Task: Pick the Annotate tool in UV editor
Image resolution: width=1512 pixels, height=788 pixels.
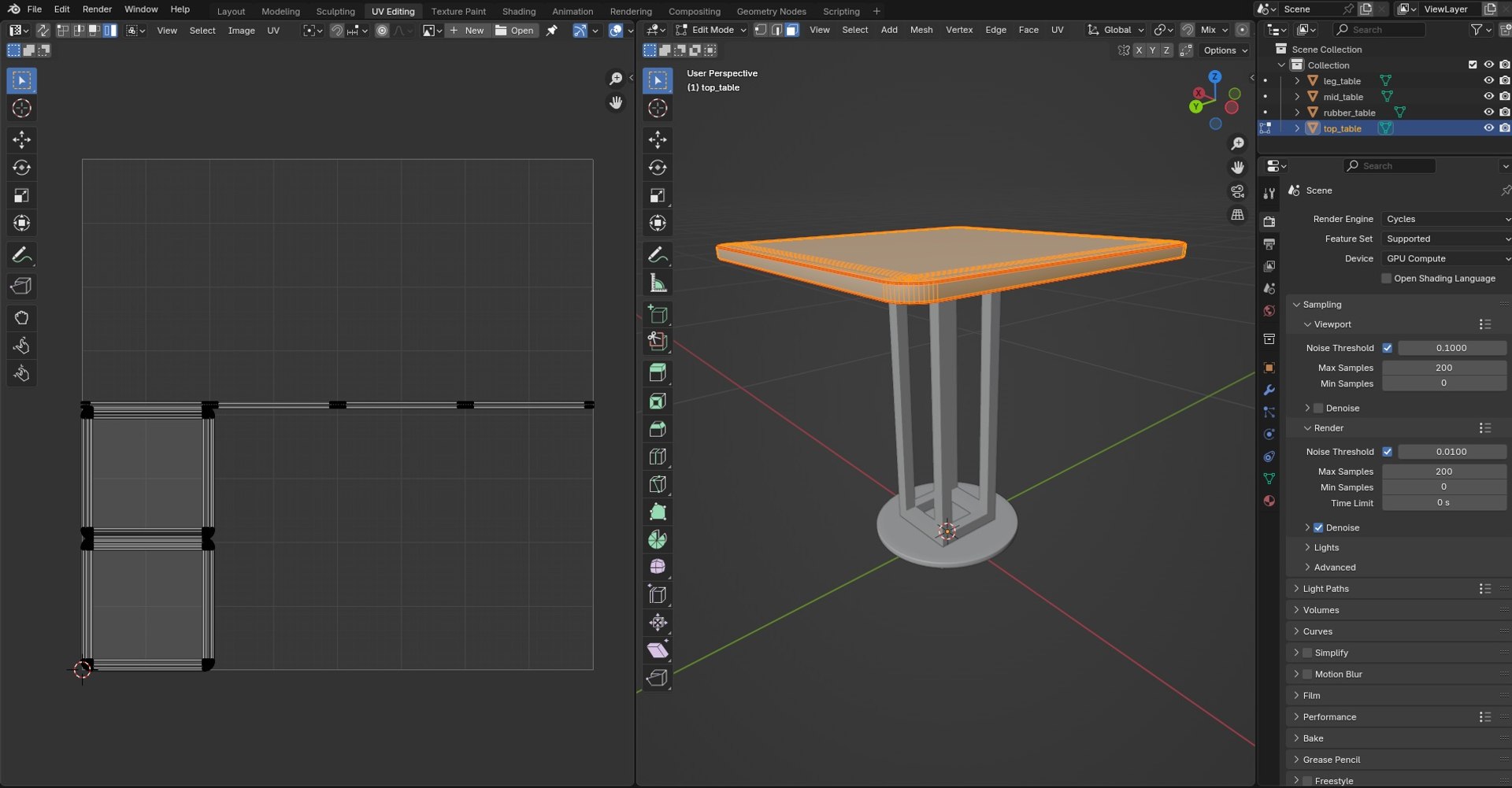Action: tap(22, 255)
